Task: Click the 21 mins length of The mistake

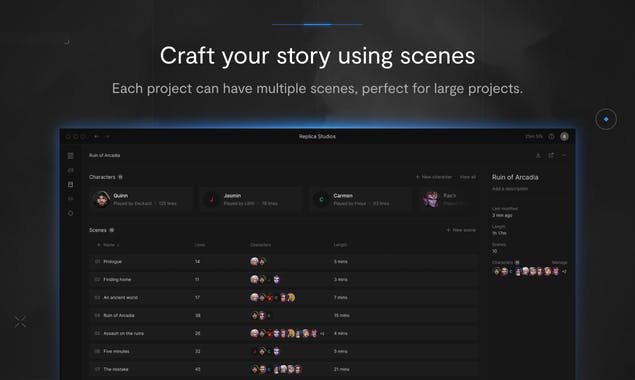Action: [341, 369]
